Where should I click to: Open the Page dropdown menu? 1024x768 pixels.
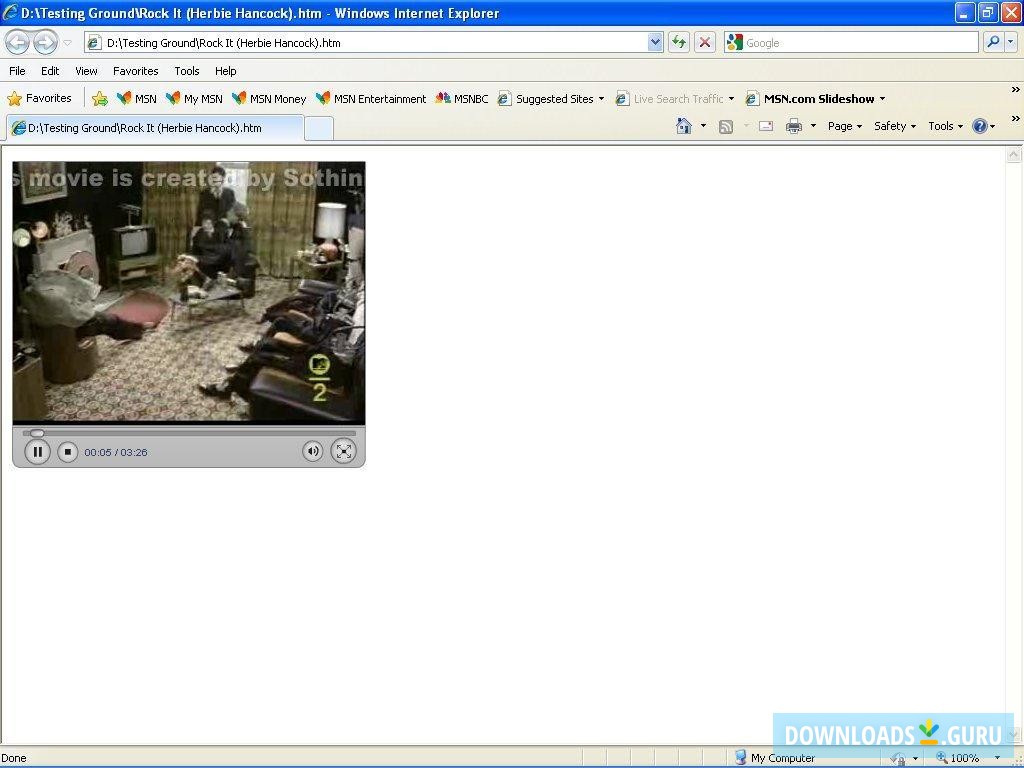pos(844,126)
